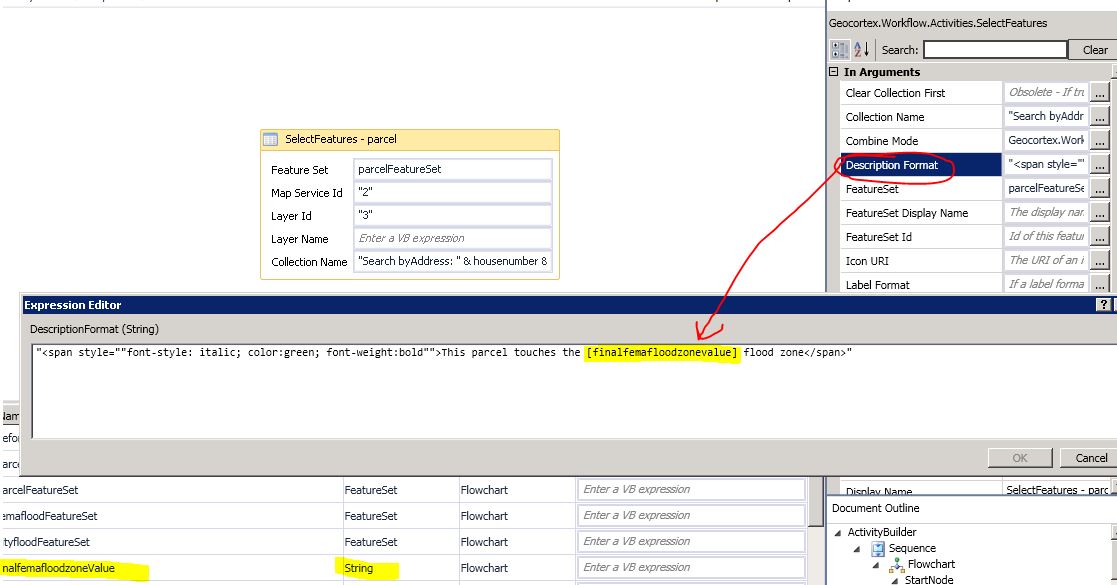Select StartNode in Document Outline

click(x=929, y=580)
